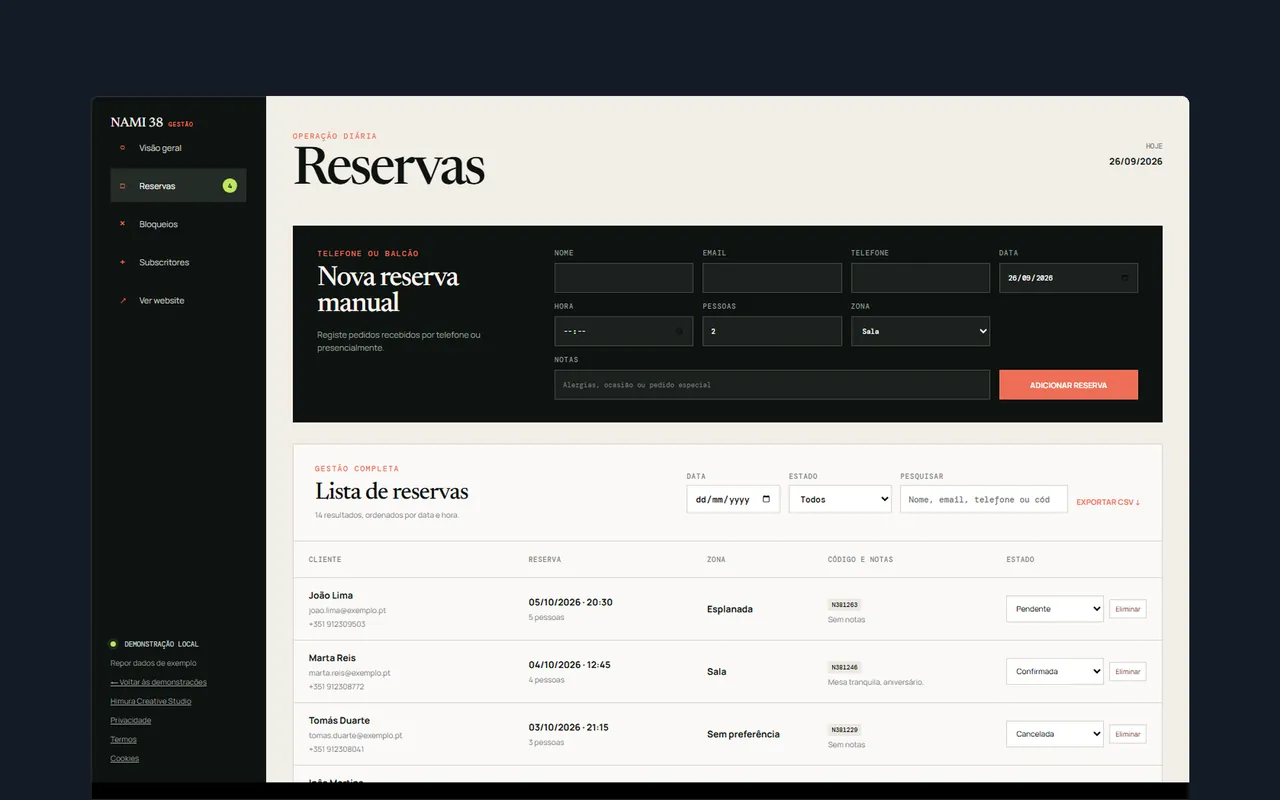The image size is (1280, 800).
Task: Click the Nome input field
Action: pos(624,278)
